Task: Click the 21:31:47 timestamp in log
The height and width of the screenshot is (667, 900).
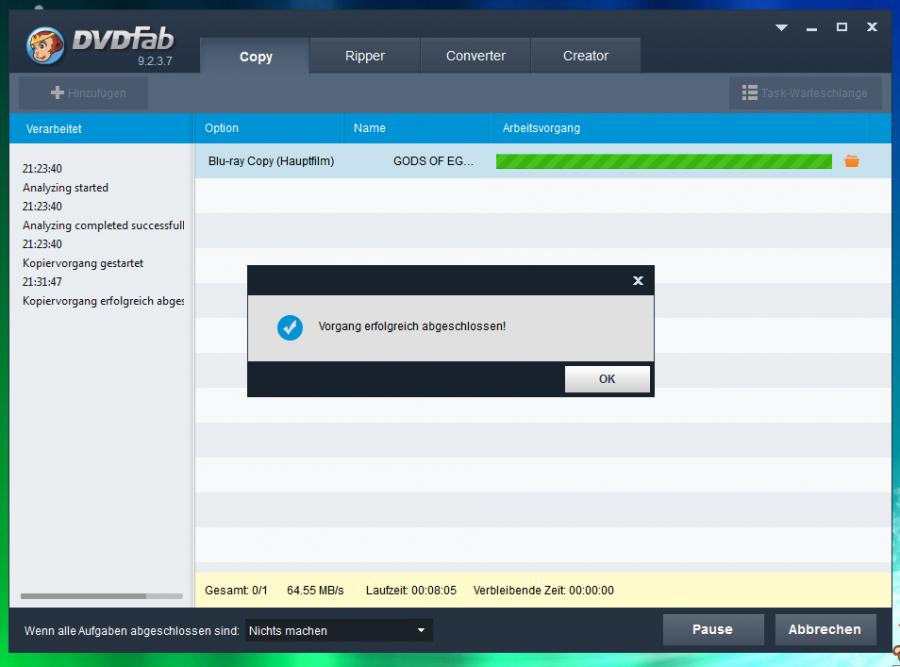Action: pos(42,282)
